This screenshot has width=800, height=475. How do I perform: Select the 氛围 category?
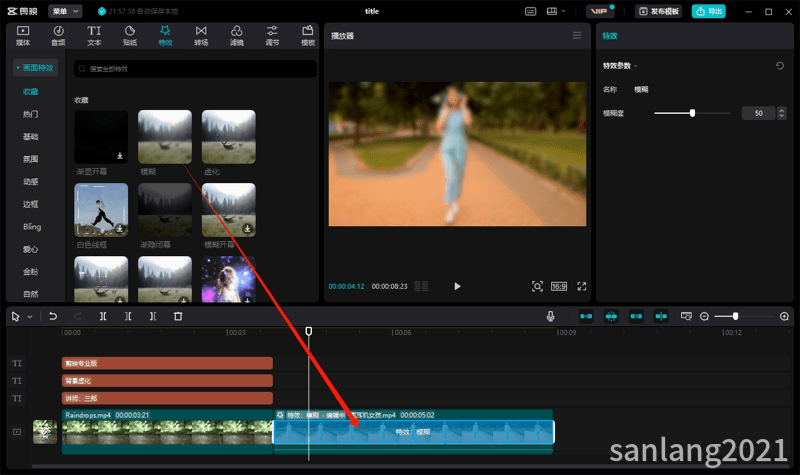coord(31,159)
